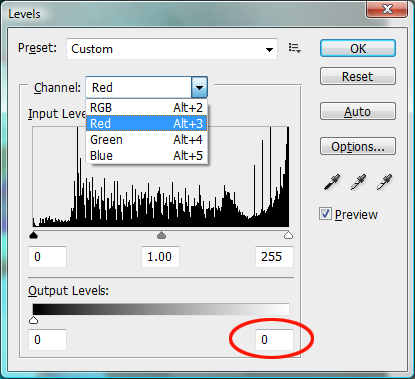
Task: Choose Green from the channel list
Action: [x=147, y=140]
